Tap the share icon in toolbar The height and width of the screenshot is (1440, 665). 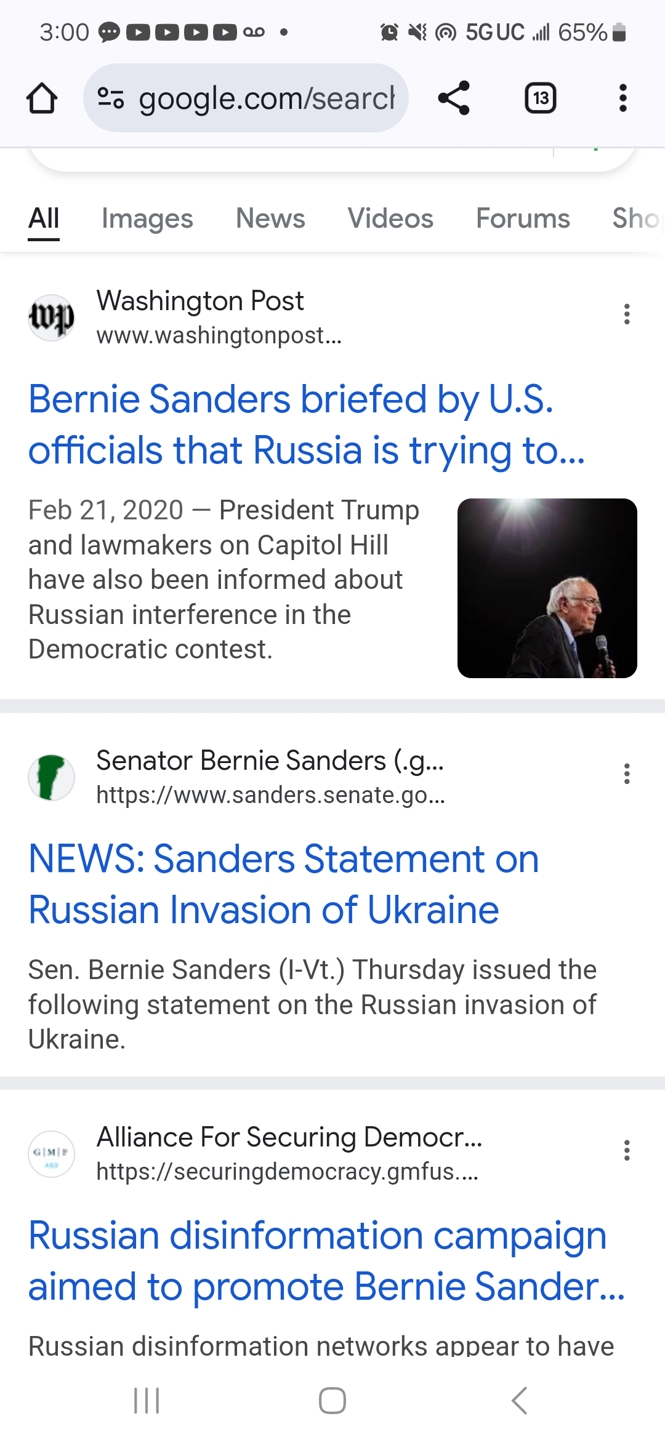tap(454, 98)
